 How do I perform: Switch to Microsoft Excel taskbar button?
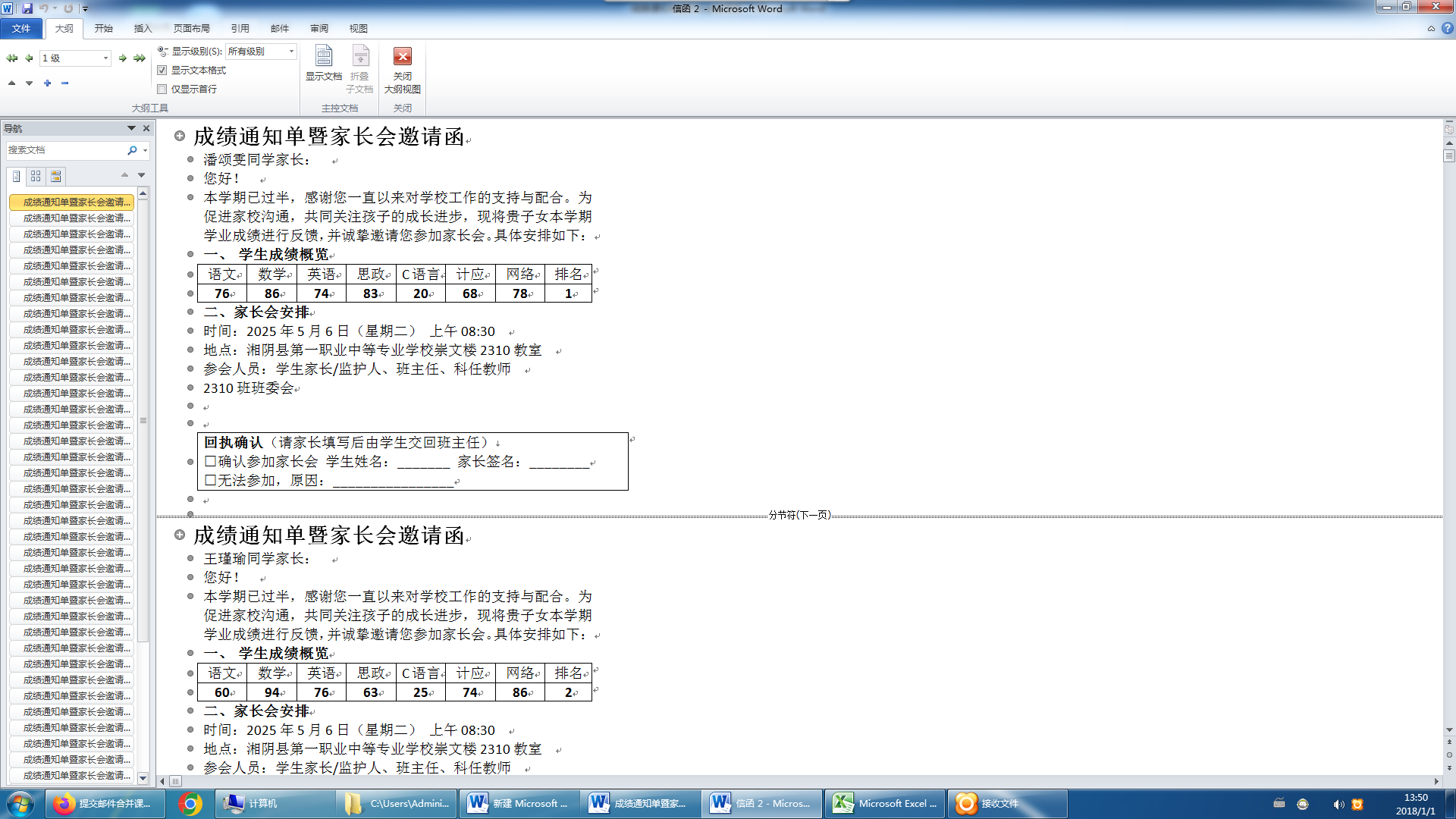[x=885, y=803]
